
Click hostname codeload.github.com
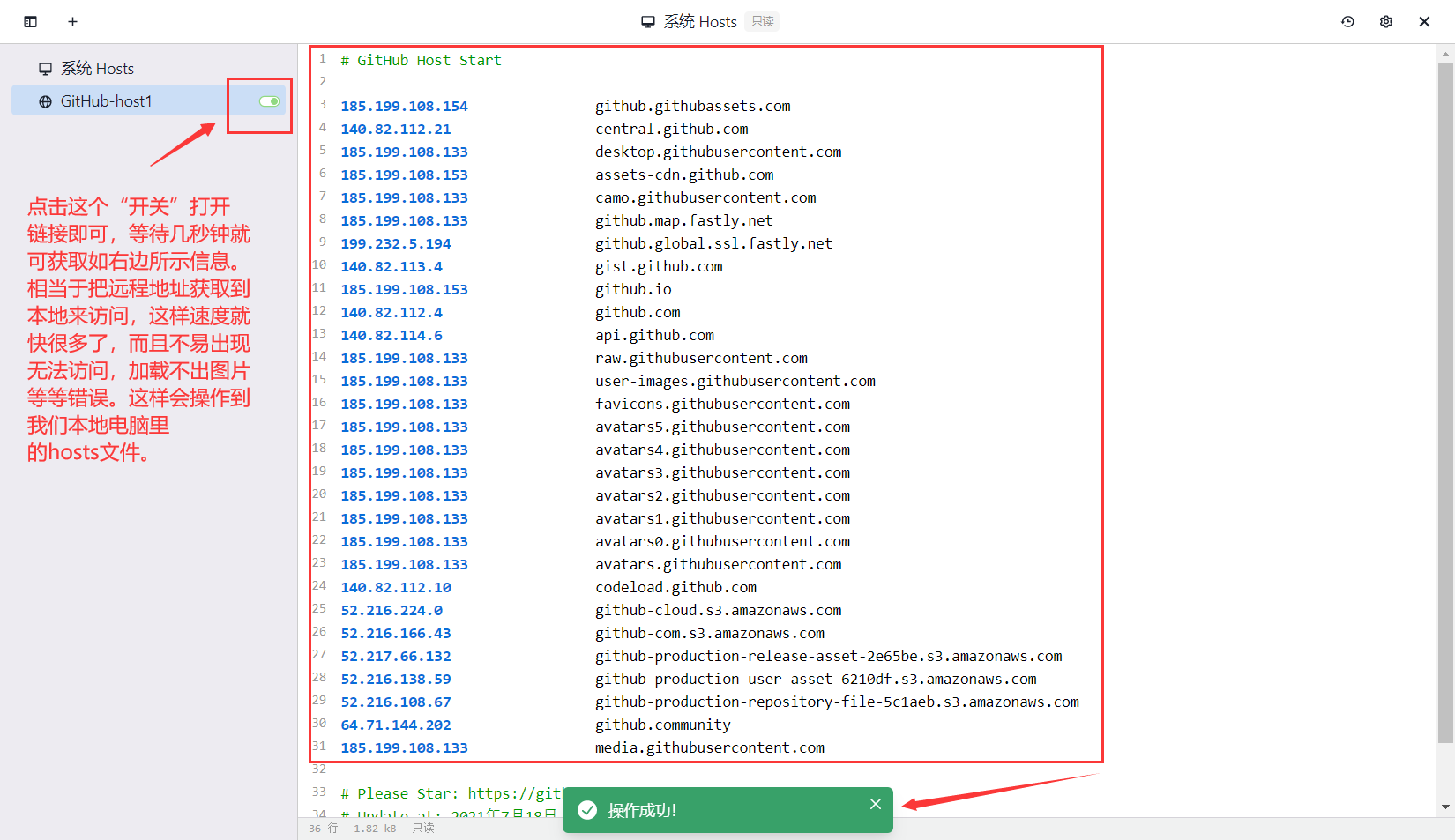pos(675,587)
